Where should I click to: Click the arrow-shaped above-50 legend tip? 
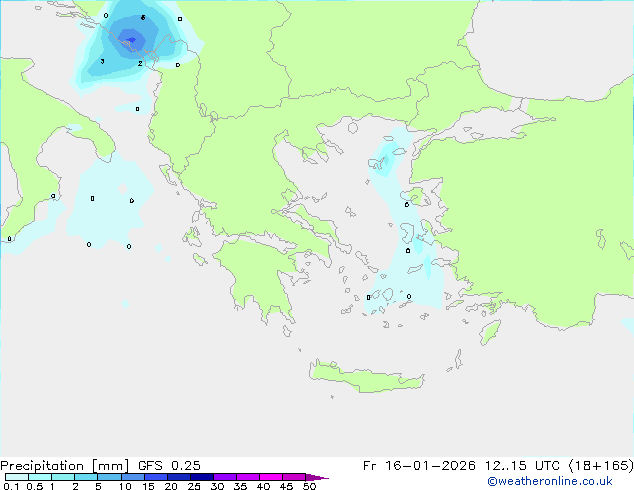(317, 477)
